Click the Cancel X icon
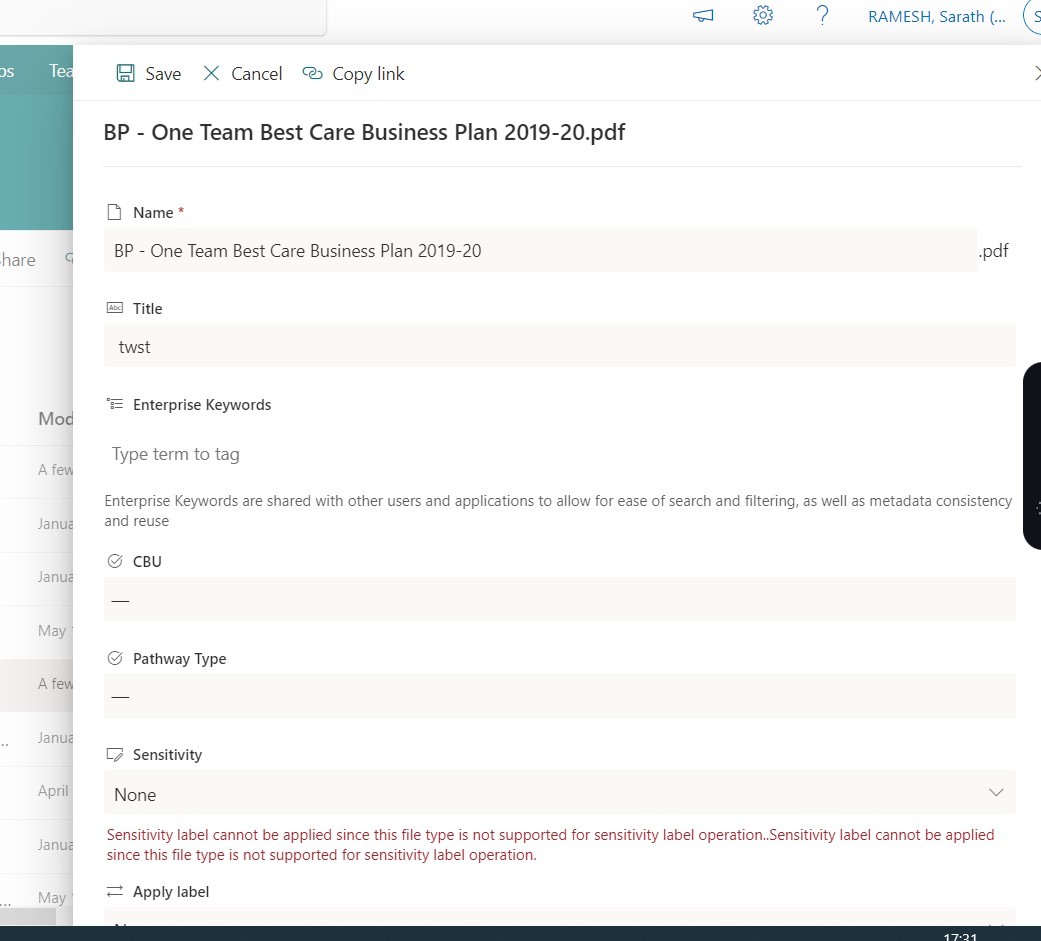Image resolution: width=1041 pixels, height=941 pixels. click(211, 73)
